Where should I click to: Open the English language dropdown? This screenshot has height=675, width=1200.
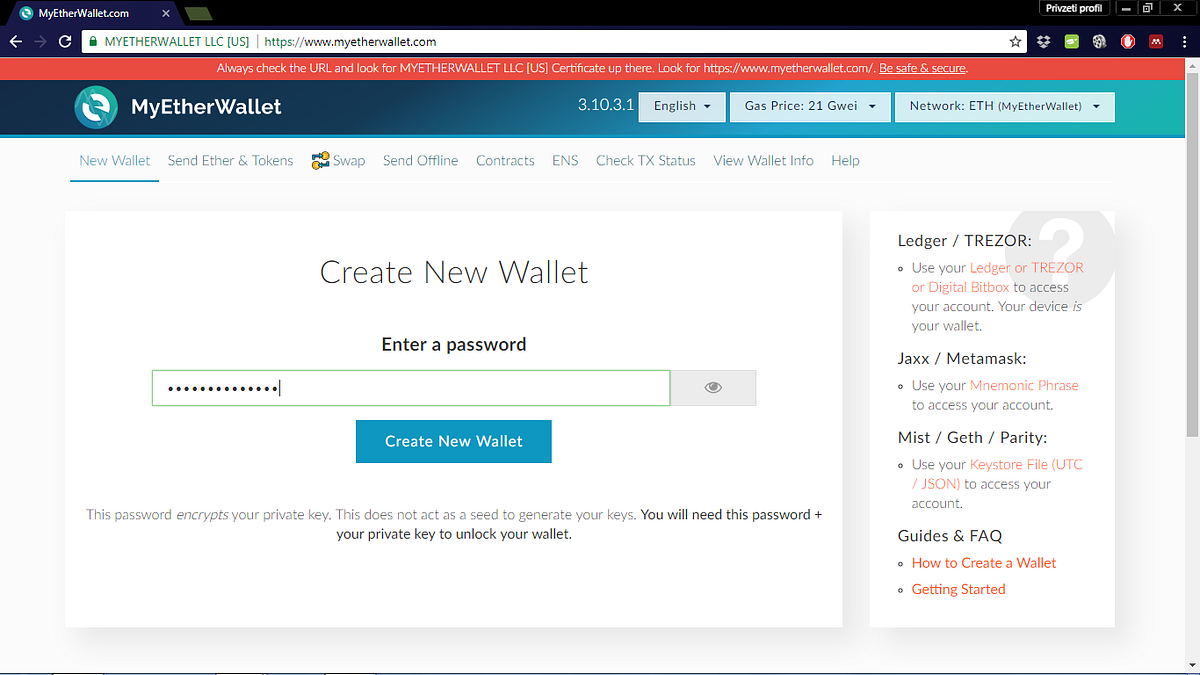(x=682, y=106)
